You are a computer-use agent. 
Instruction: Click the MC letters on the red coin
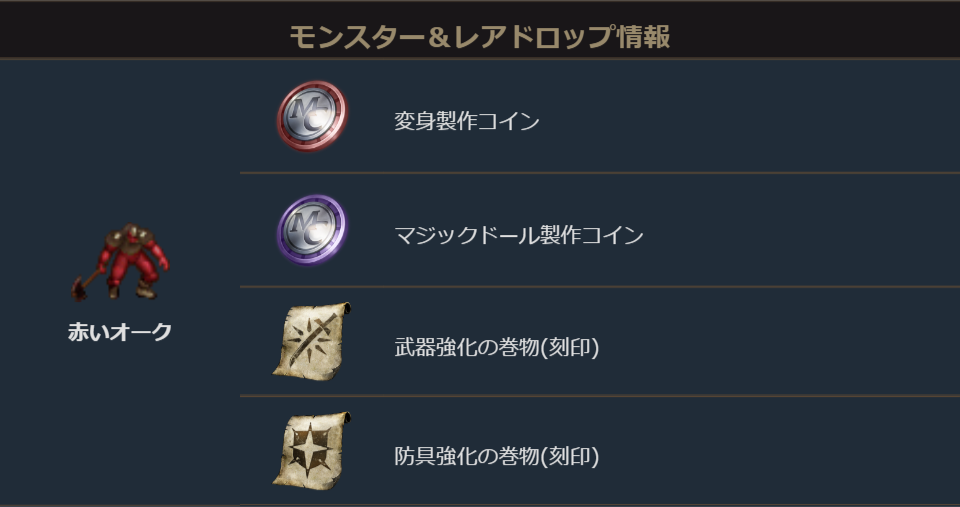(x=312, y=114)
